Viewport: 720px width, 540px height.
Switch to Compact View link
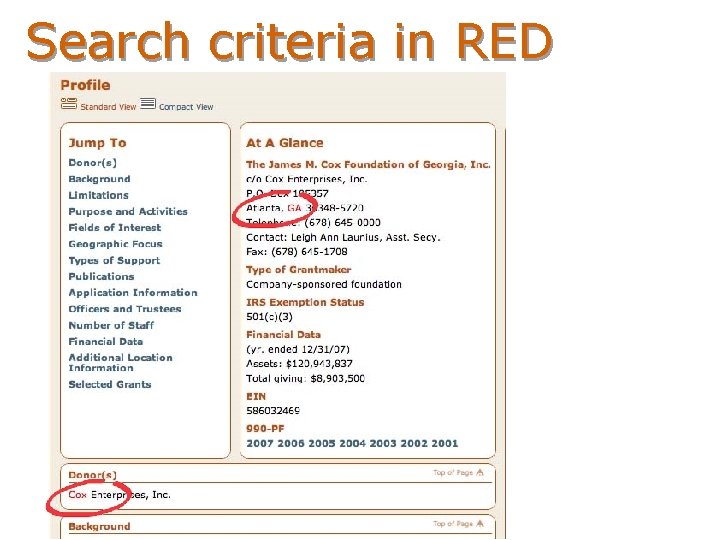click(x=186, y=107)
